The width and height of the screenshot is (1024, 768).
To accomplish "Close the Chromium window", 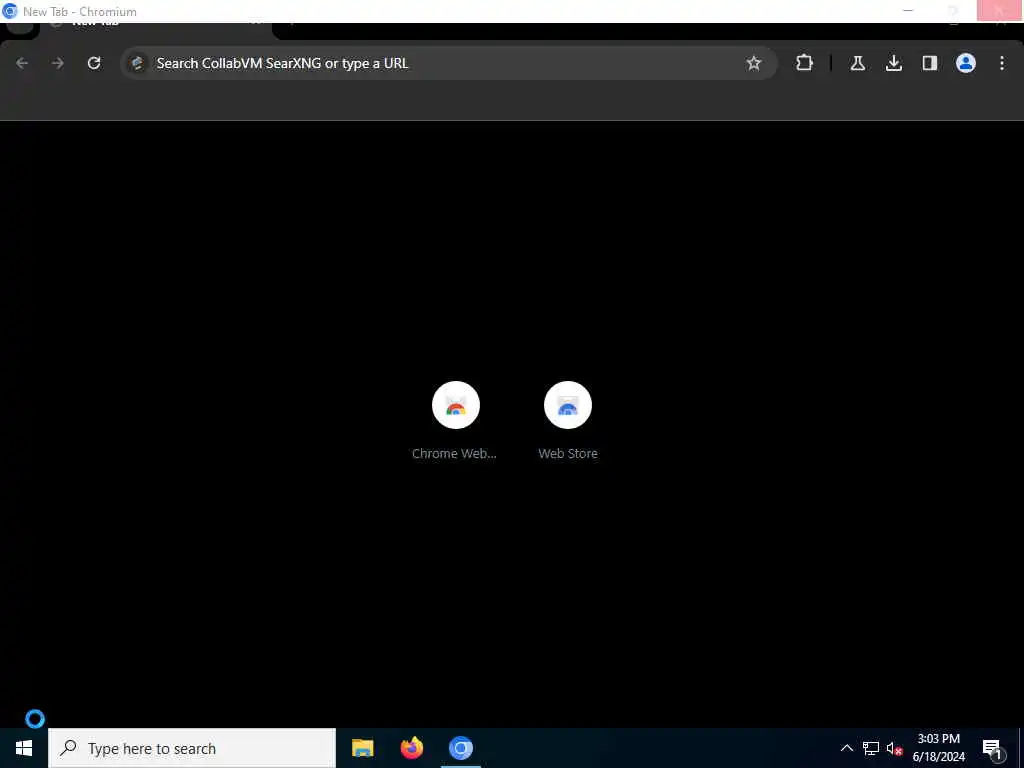I will [x=1000, y=10].
